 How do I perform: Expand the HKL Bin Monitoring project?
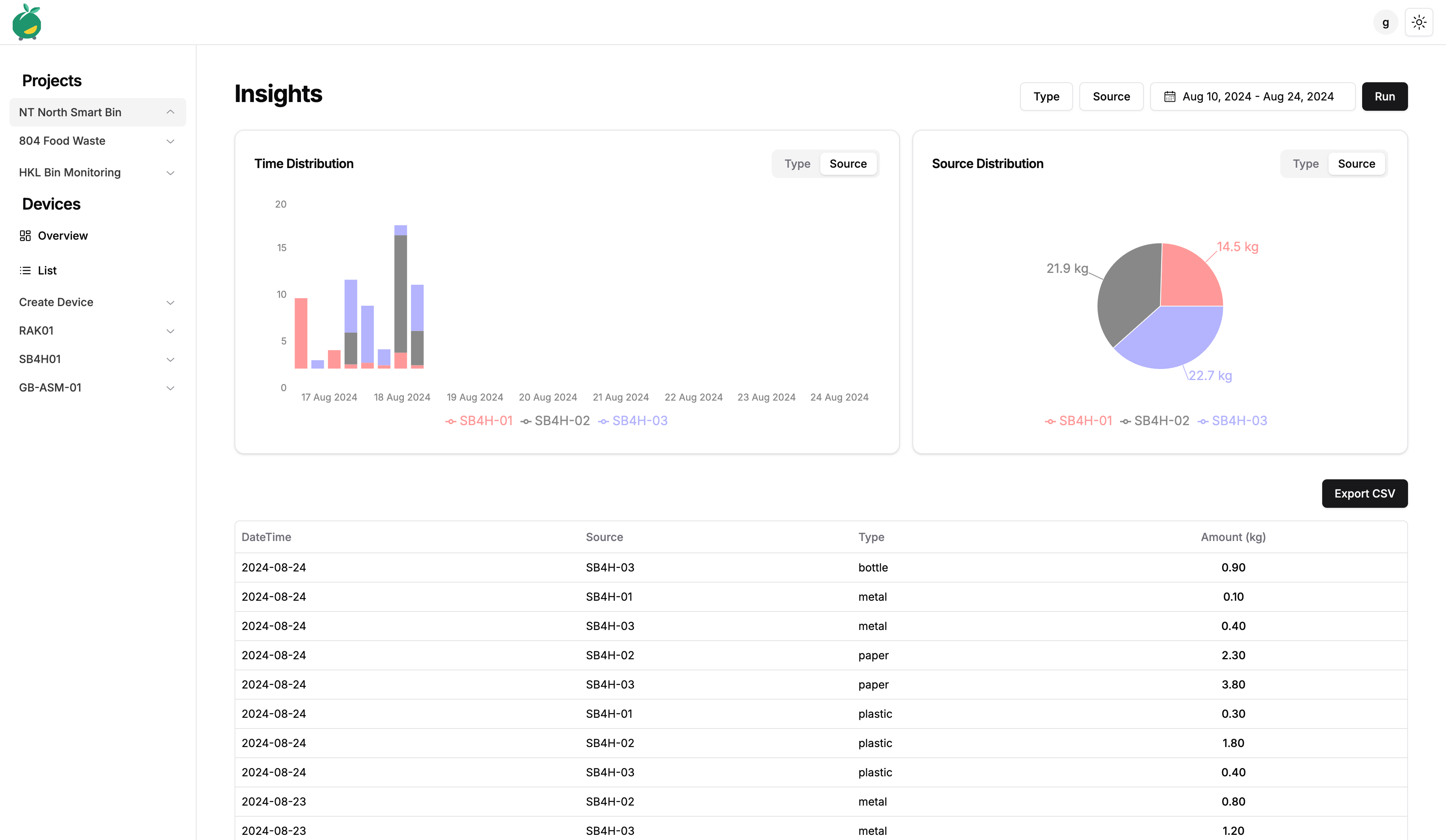[98, 172]
